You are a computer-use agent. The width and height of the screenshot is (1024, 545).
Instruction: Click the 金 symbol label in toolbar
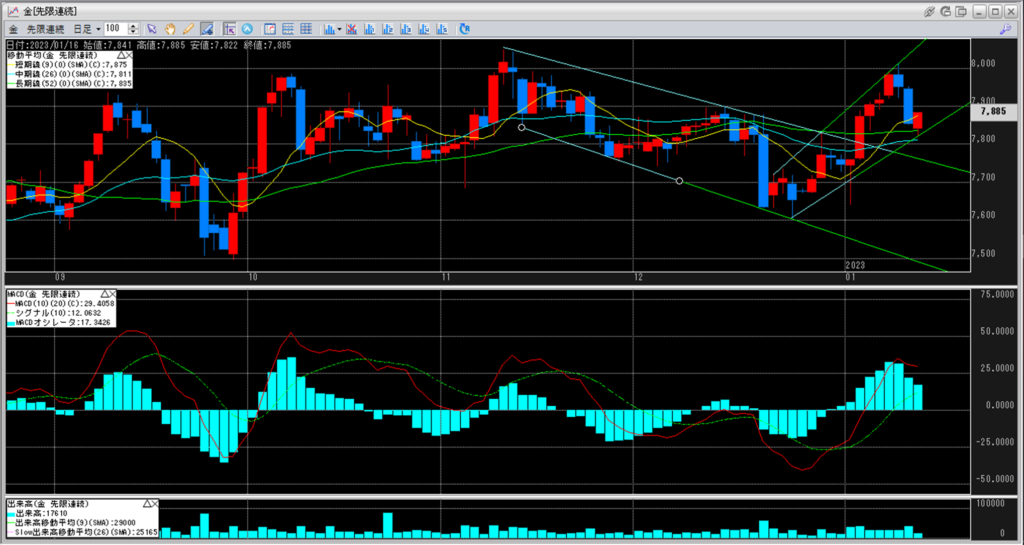coord(13,29)
